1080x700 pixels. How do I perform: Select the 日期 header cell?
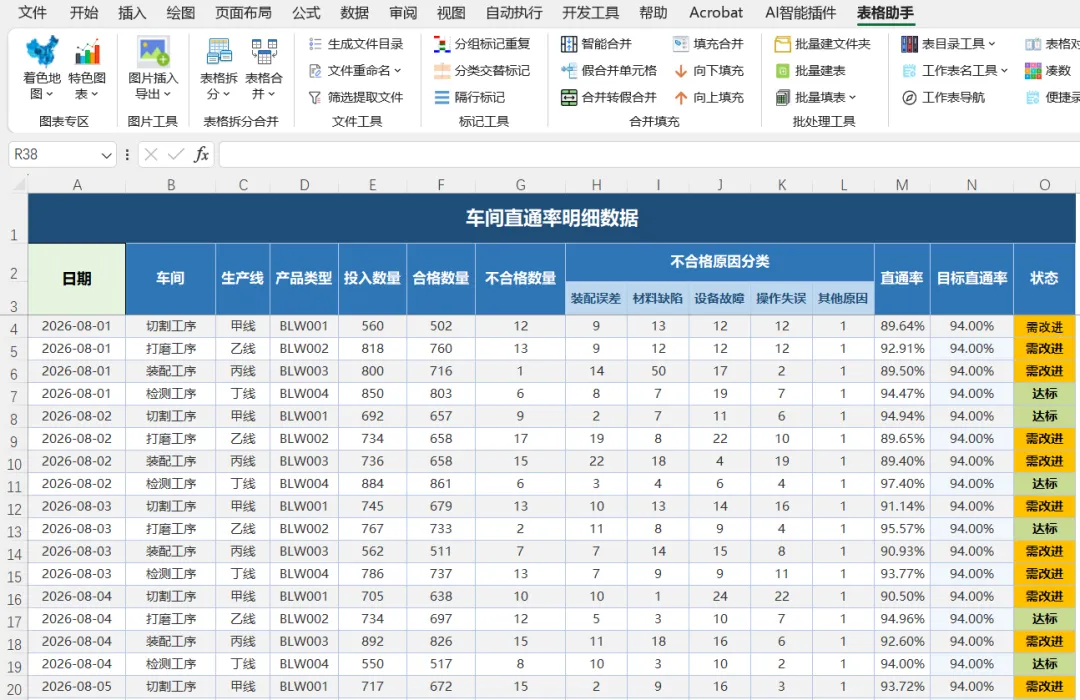[x=76, y=278]
